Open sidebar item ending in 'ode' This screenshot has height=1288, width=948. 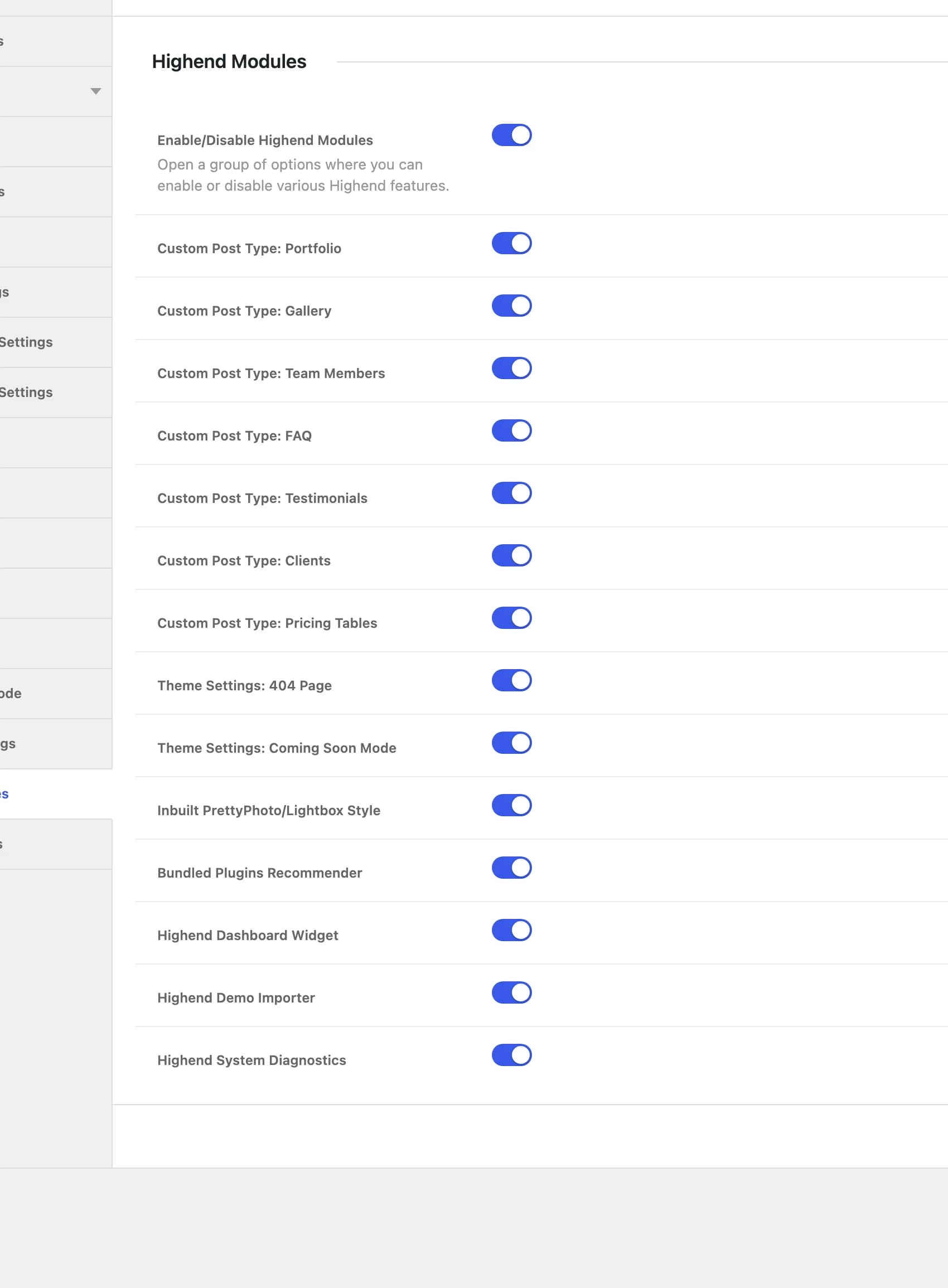click(56, 694)
